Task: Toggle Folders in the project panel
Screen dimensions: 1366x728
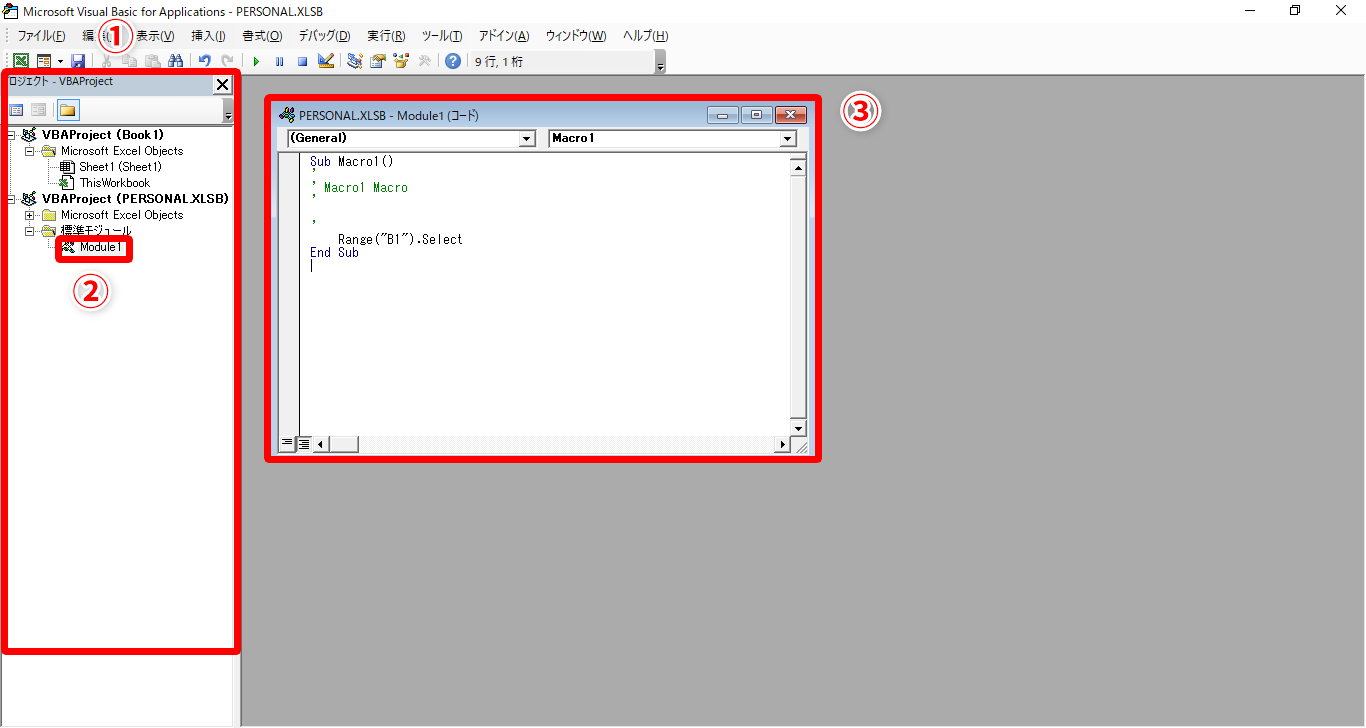Action: (x=67, y=110)
